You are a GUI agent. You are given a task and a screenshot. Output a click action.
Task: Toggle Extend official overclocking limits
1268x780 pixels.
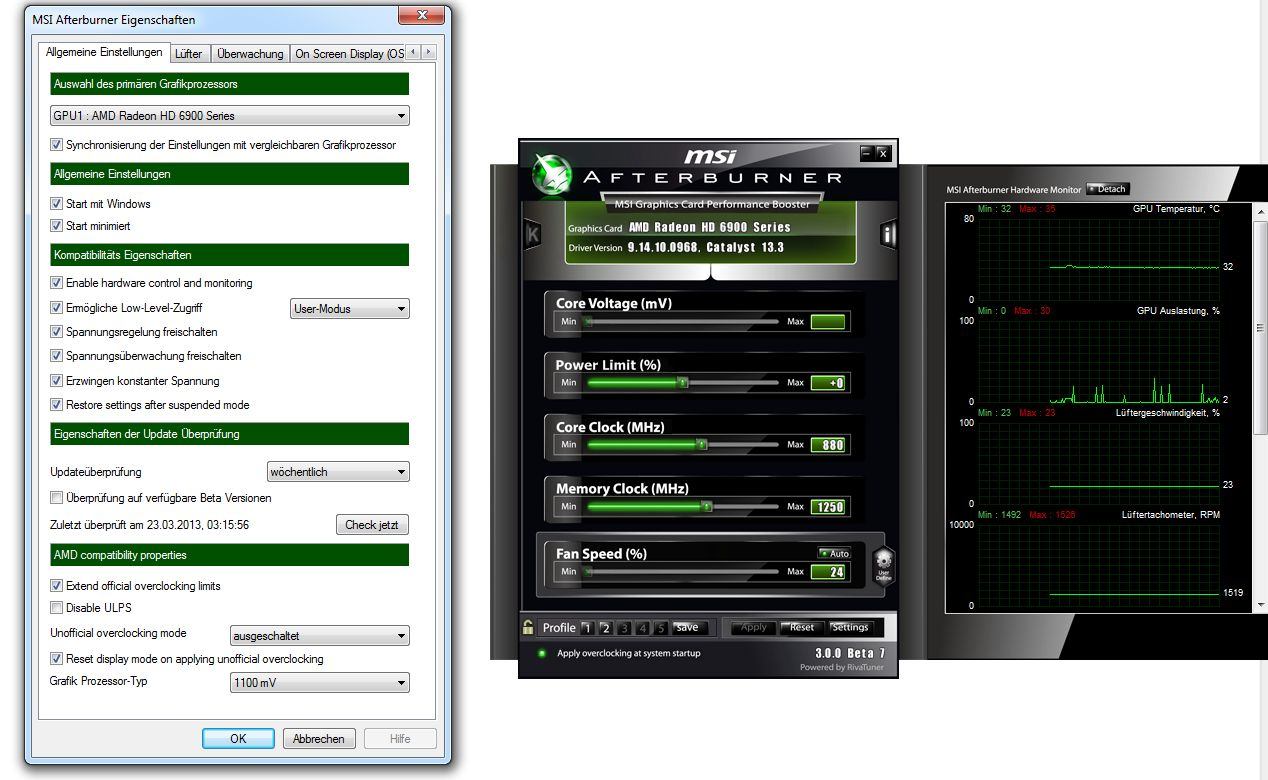tap(56, 586)
